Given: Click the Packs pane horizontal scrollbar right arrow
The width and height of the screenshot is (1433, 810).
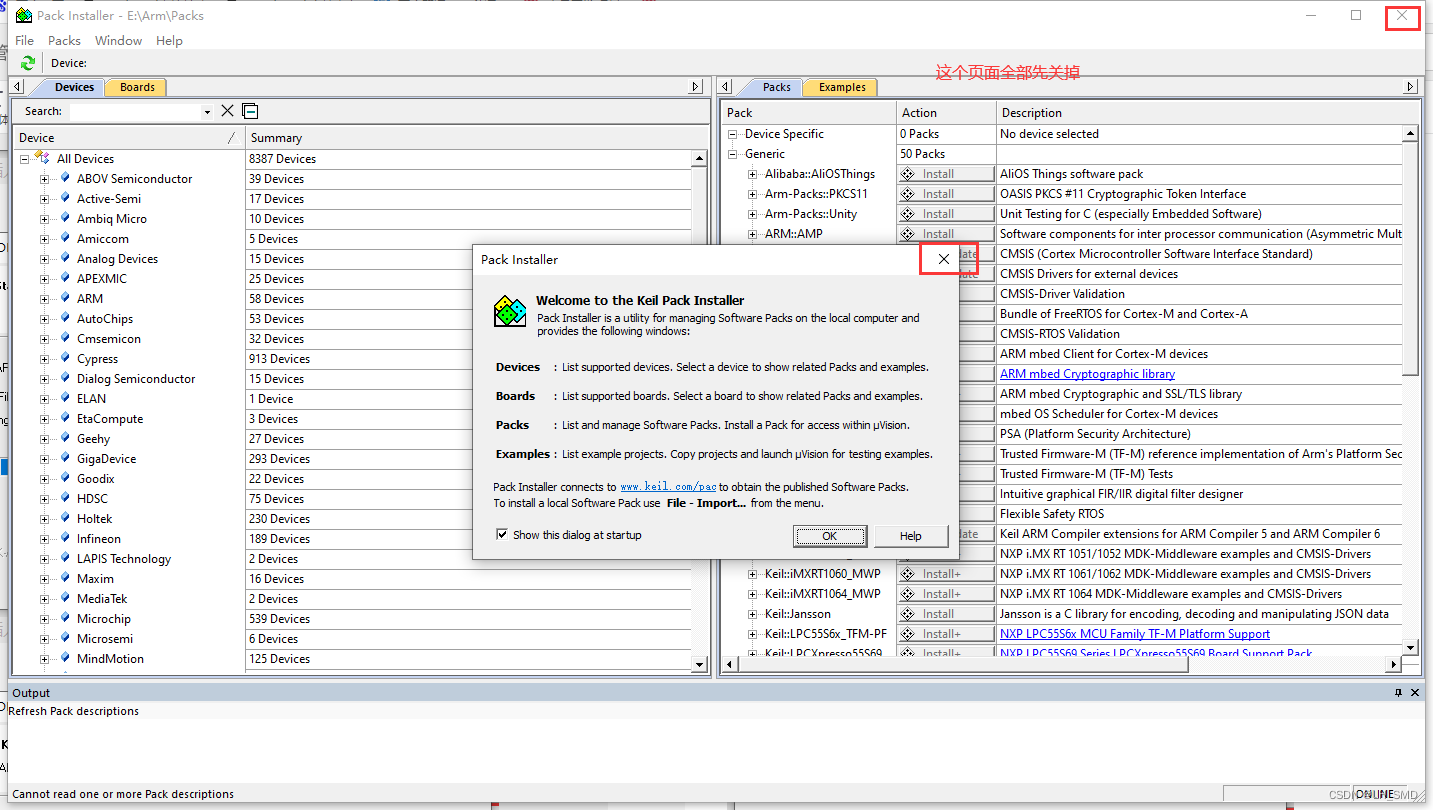Looking at the screenshot, I should [x=1394, y=664].
